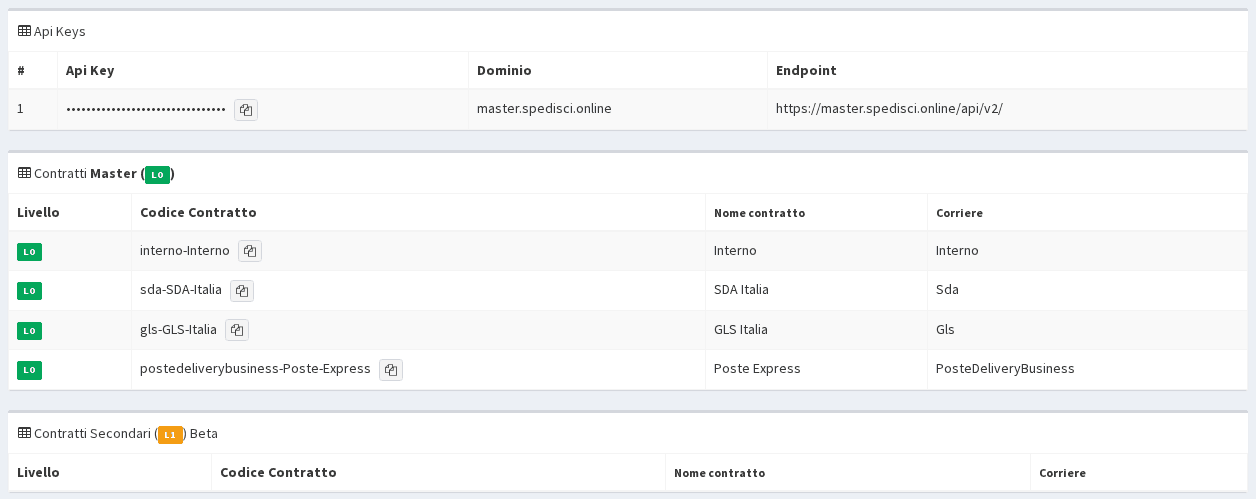Viewport: 1256px width, 499px height.
Task: Click the table icon beside Contratti Secondari
Action: pyautogui.click(x=25, y=433)
